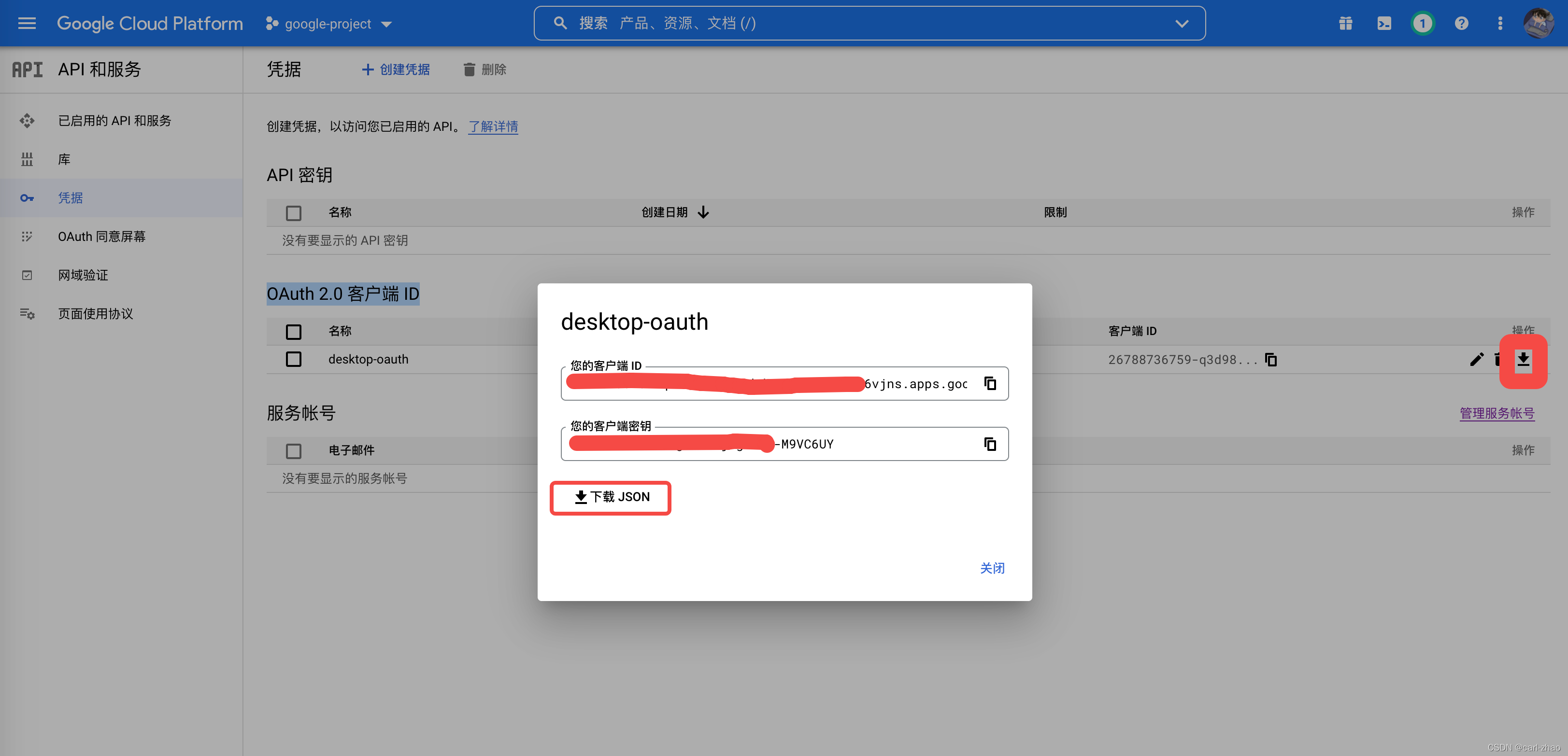Toggle the API keys header checkbox
The width and height of the screenshot is (1568, 756).
click(293, 213)
